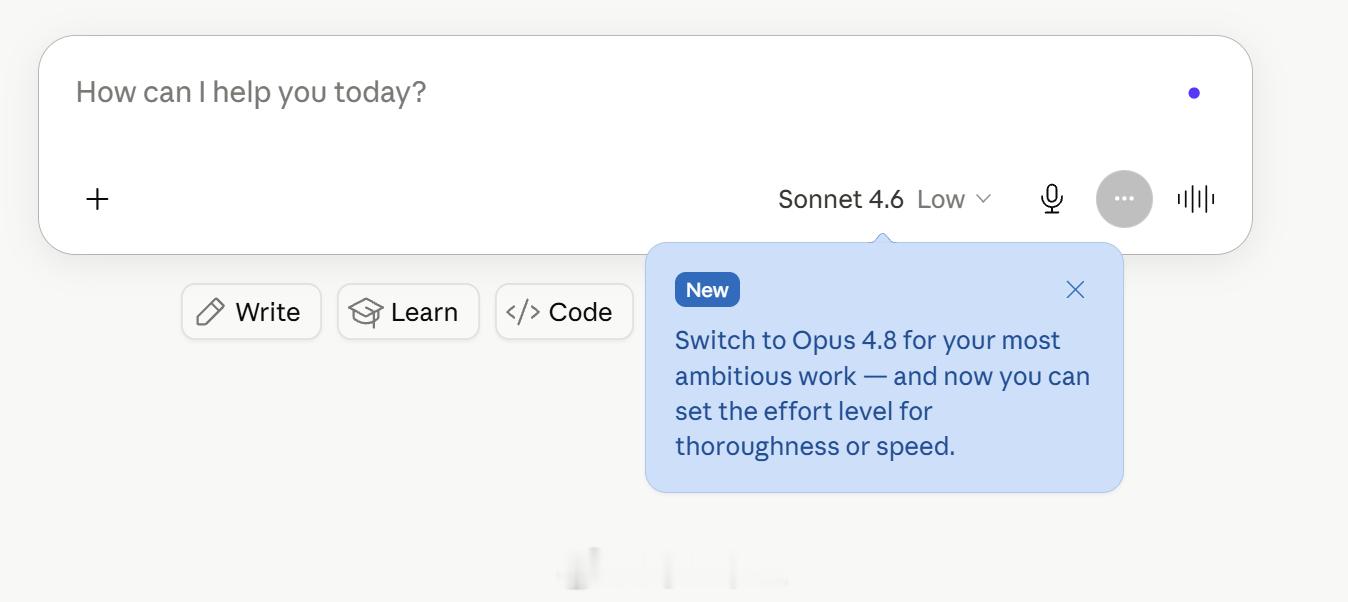
Task: Launch voice mode with the waveform icon
Action: pyautogui.click(x=1196, y=199)
